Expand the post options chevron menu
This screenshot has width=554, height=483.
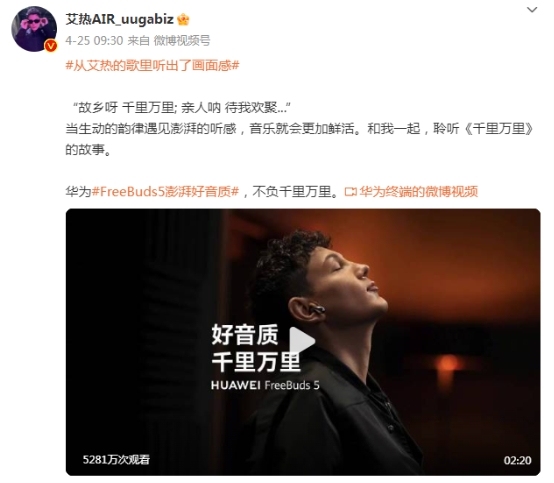[x=532, y=10]
